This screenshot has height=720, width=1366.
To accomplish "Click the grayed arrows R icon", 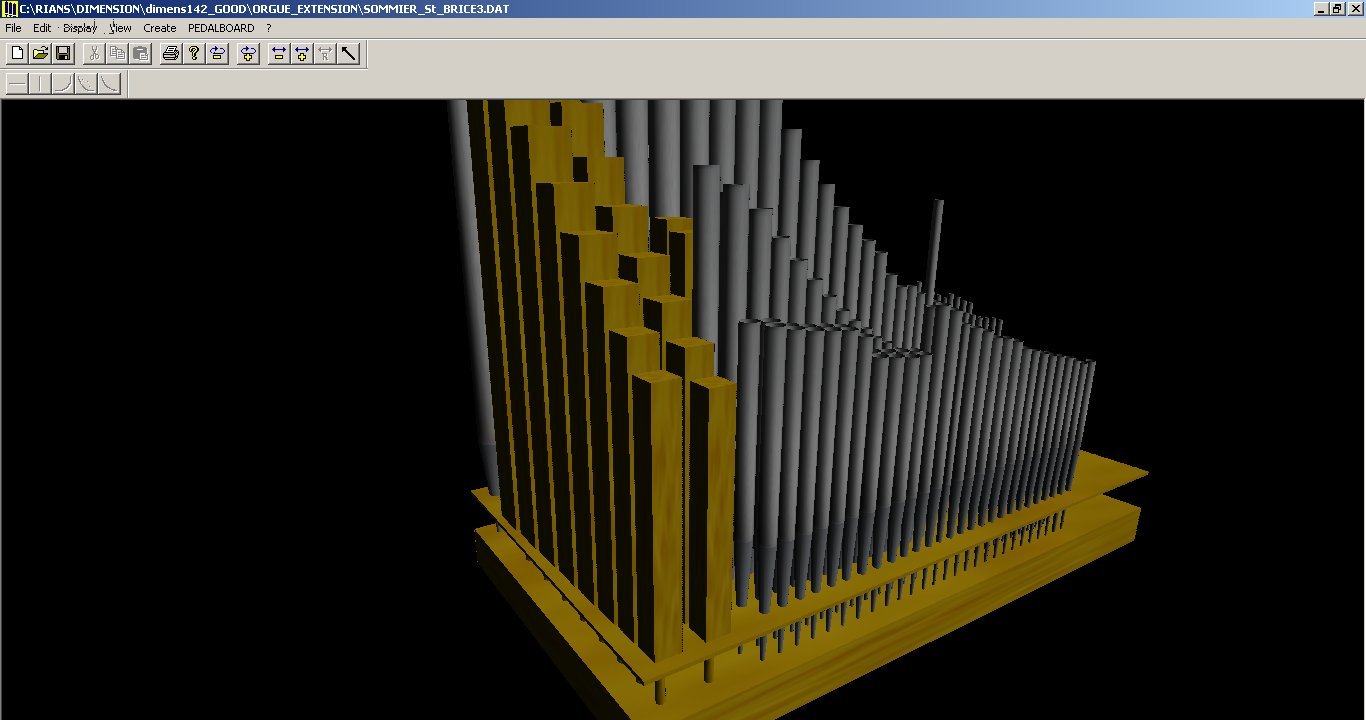I will (325, 53).
